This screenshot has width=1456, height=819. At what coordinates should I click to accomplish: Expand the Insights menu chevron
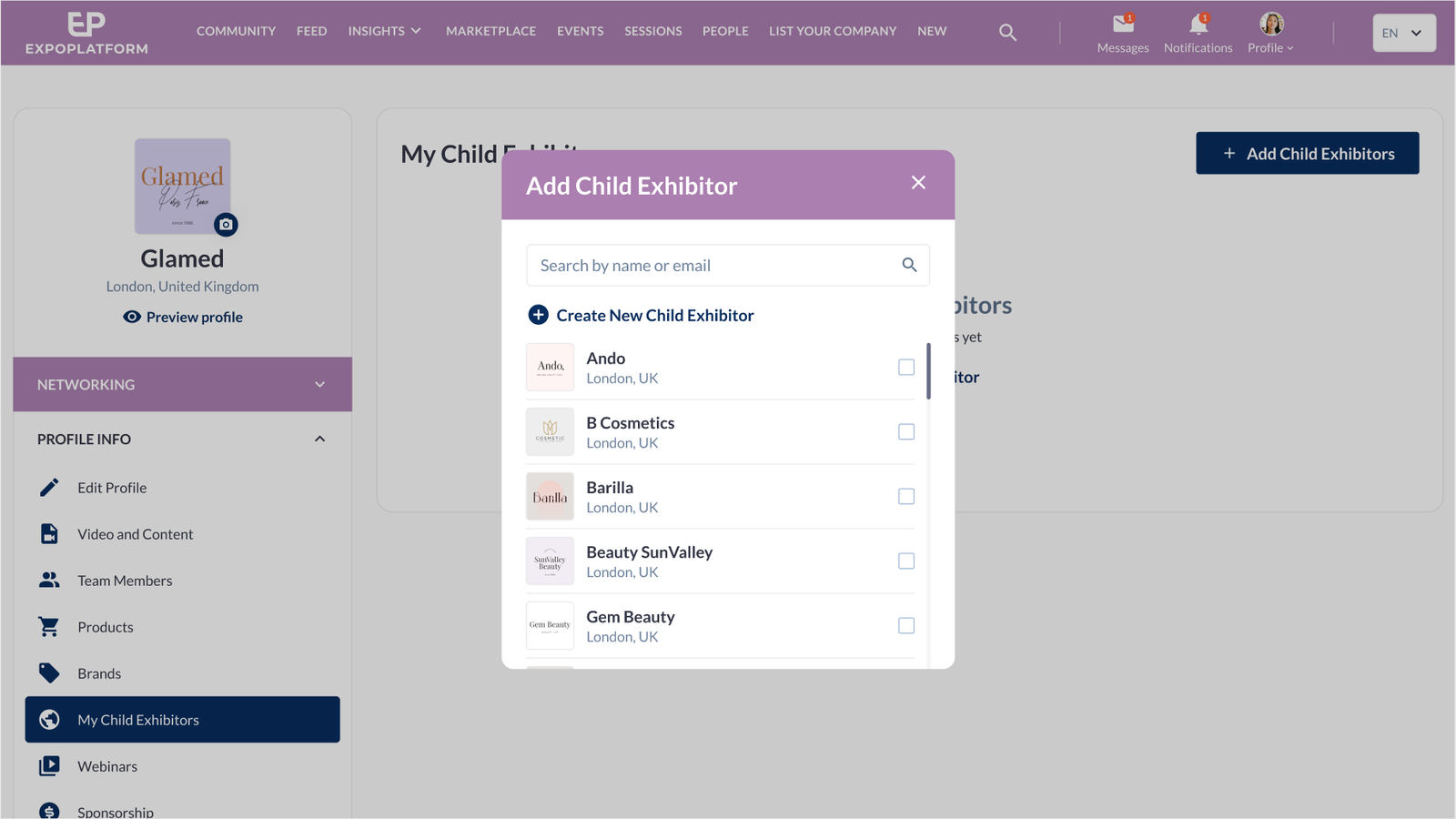click(416, 31)
